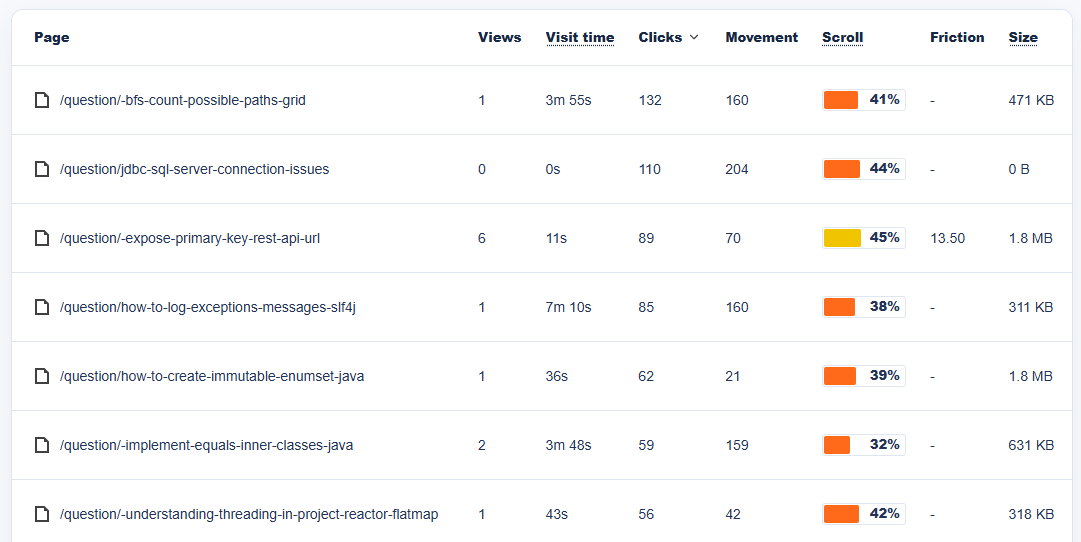Click the 13.50 friction value
Screen dimensions: 1081x542
tap(947, 238)
